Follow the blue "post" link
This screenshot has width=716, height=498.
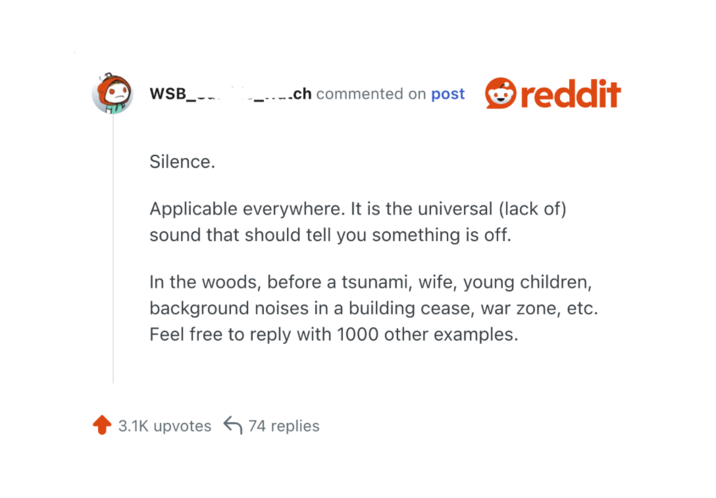tap(448, 94)
